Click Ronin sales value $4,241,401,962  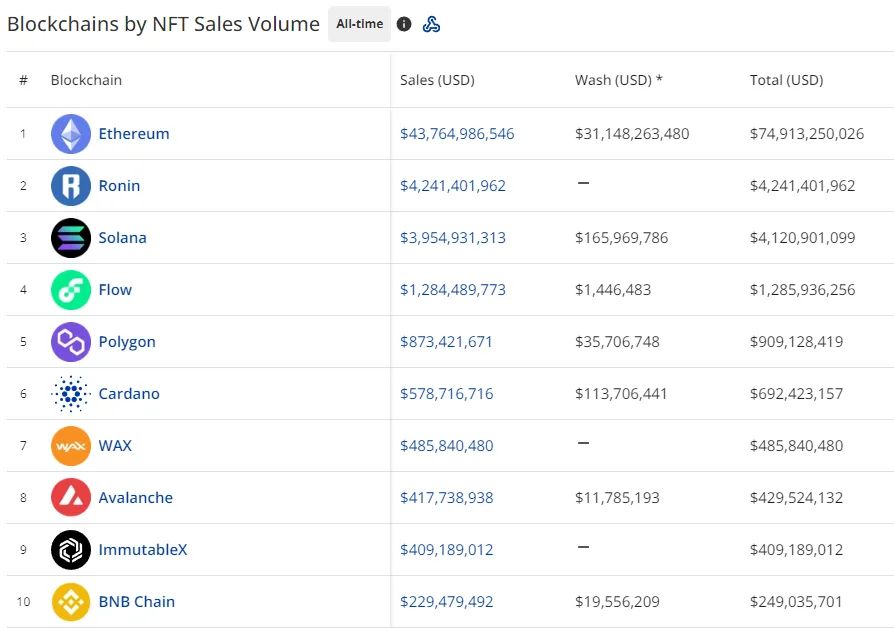click(x=453, y=186)
